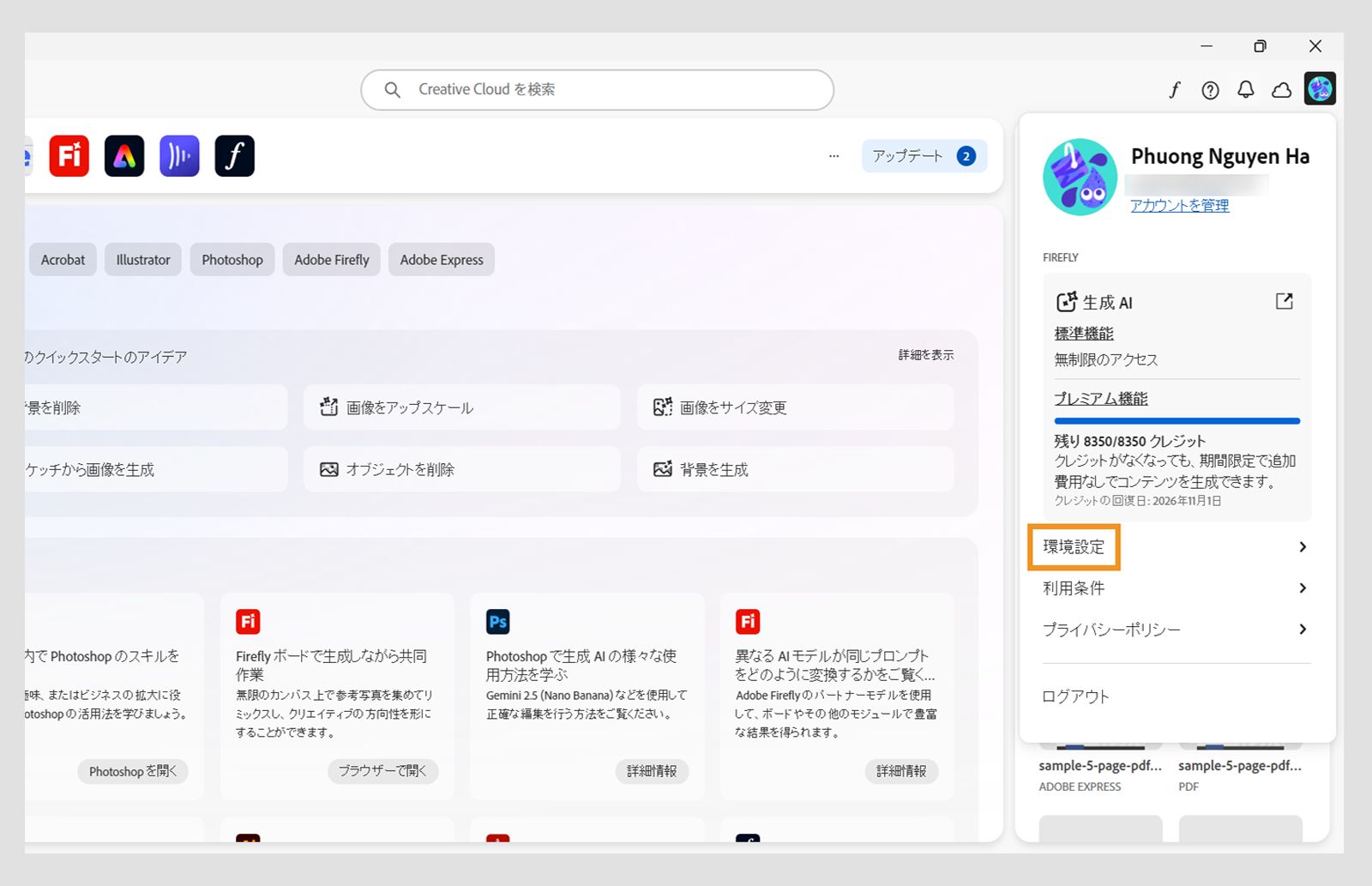Screen dimensions: 1372x886
Task: Open the 生成 AI external link icon
Action: pyautogui.click(x=1284, y=301)
